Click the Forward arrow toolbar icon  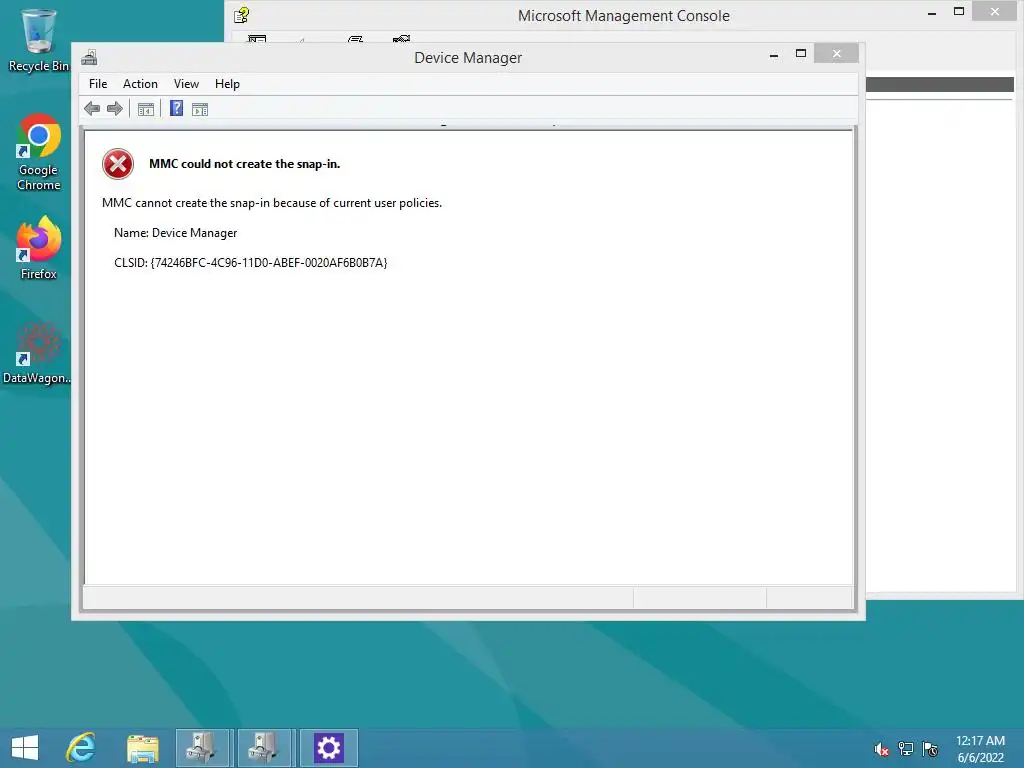click(115, 108)
